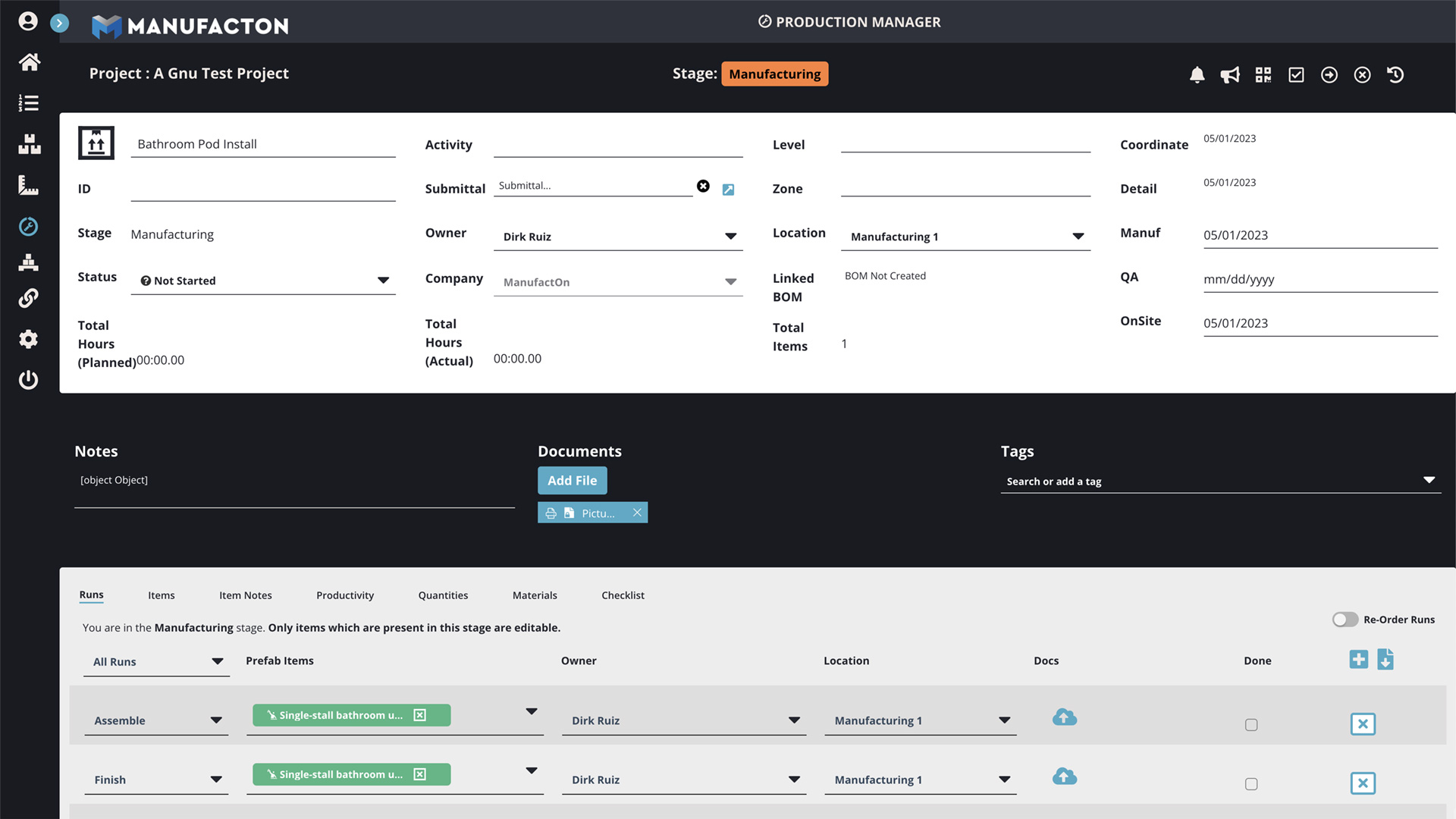Click the Add File button
Image resolution: width=1456 pixels, height=819 pixels.
tap(572, 480)
